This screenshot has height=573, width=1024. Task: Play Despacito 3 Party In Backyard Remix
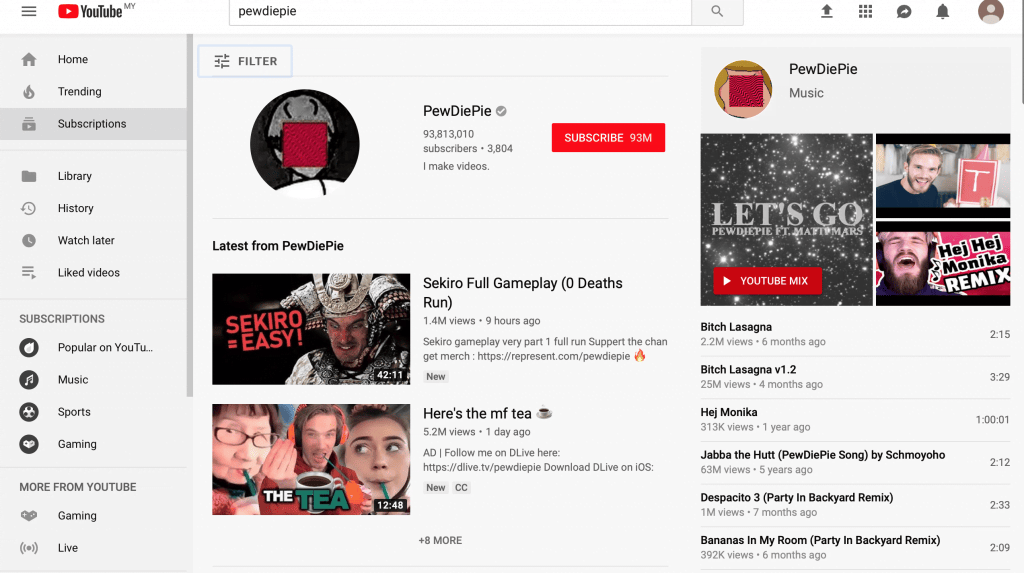pyautogui.click(x=856, y=505)
